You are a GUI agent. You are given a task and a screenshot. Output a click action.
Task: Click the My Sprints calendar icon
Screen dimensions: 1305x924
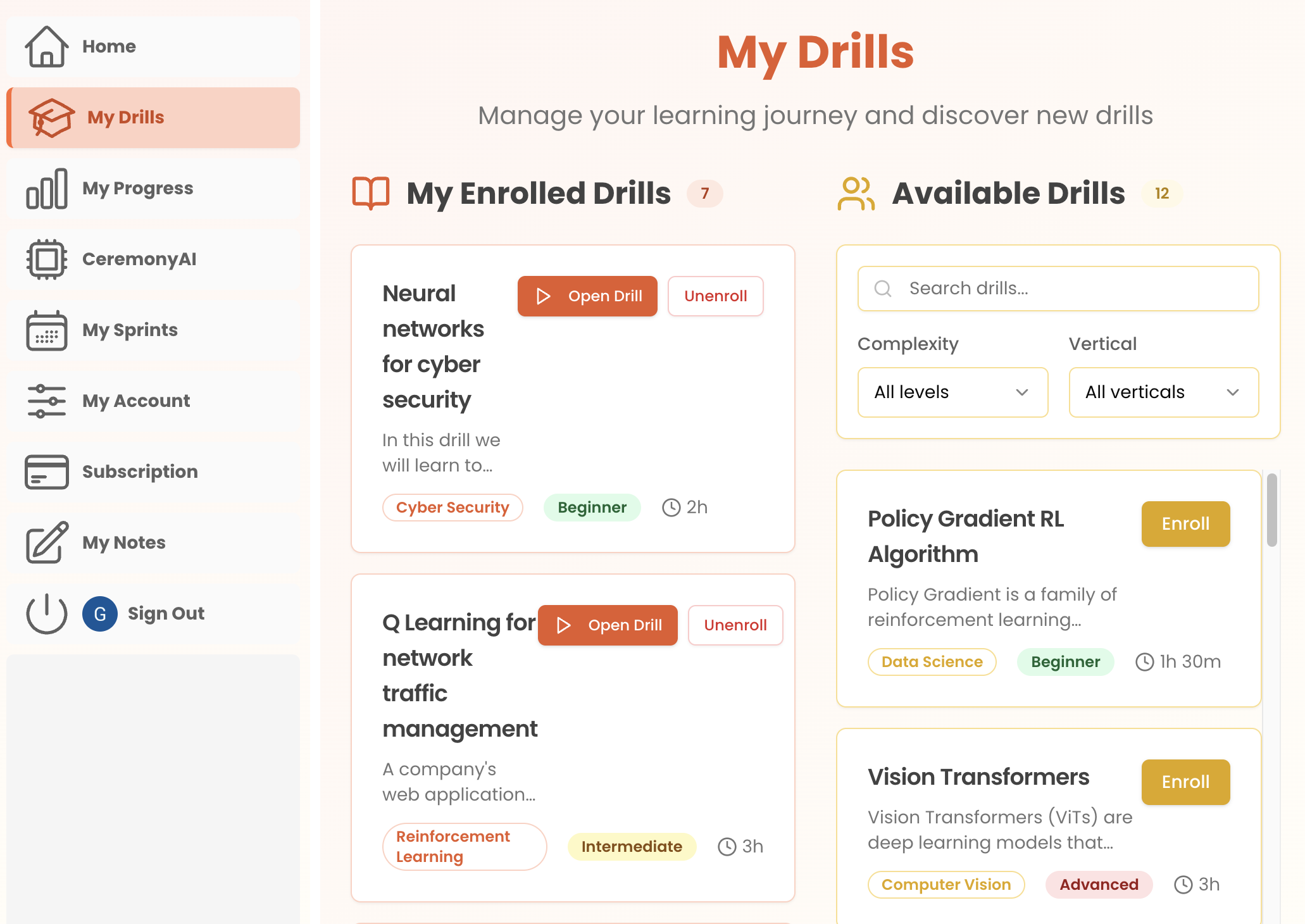46,330
